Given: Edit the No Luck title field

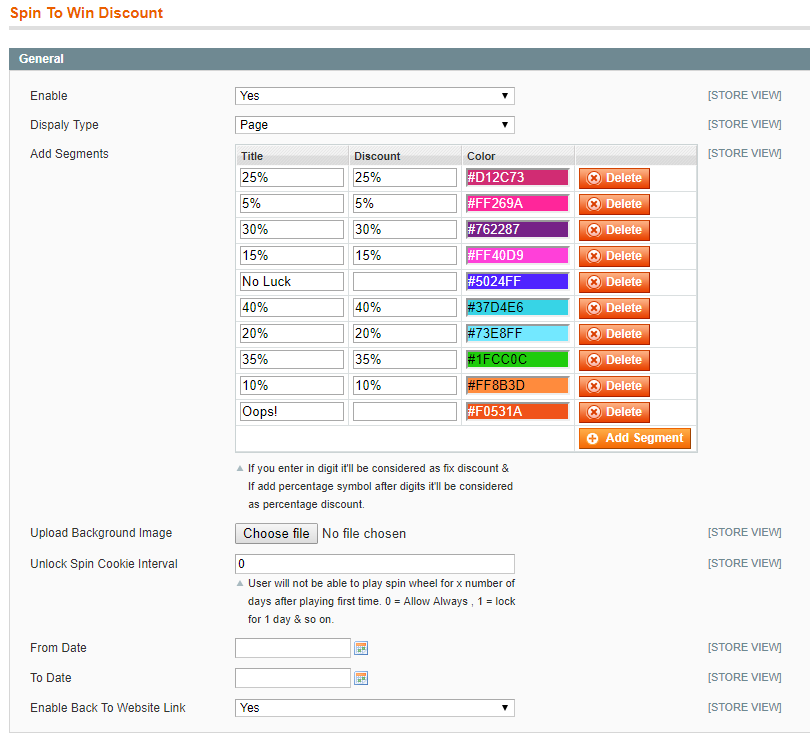Looking at the screenshot, I should coord(292,282).
